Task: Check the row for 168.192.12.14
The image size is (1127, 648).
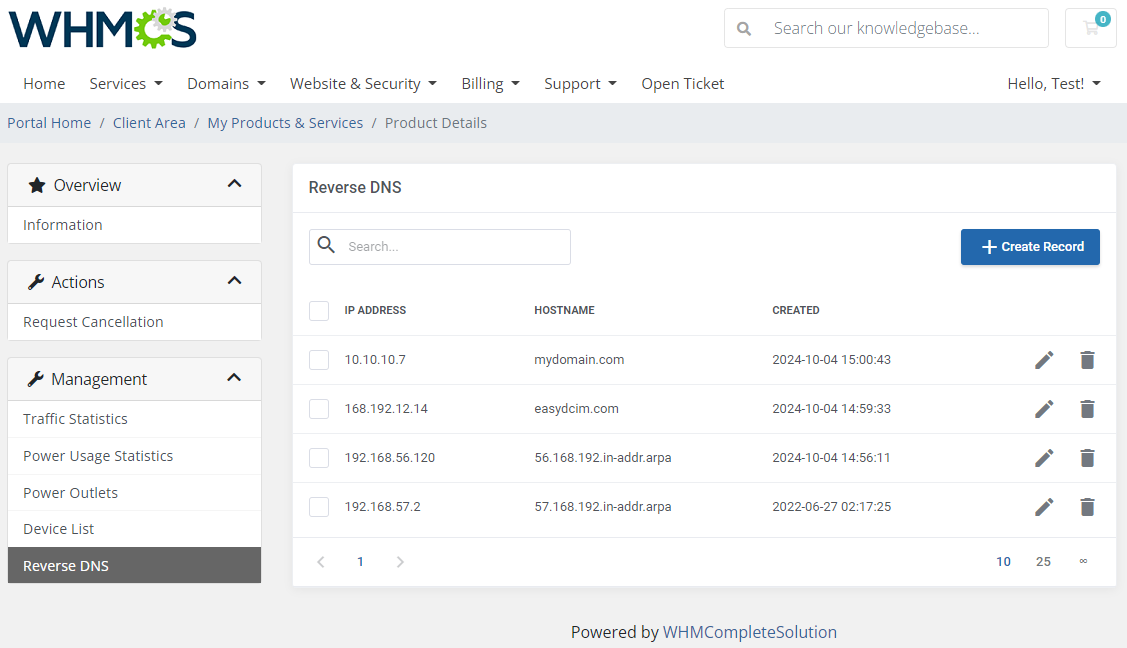Action: click(319, 408)
